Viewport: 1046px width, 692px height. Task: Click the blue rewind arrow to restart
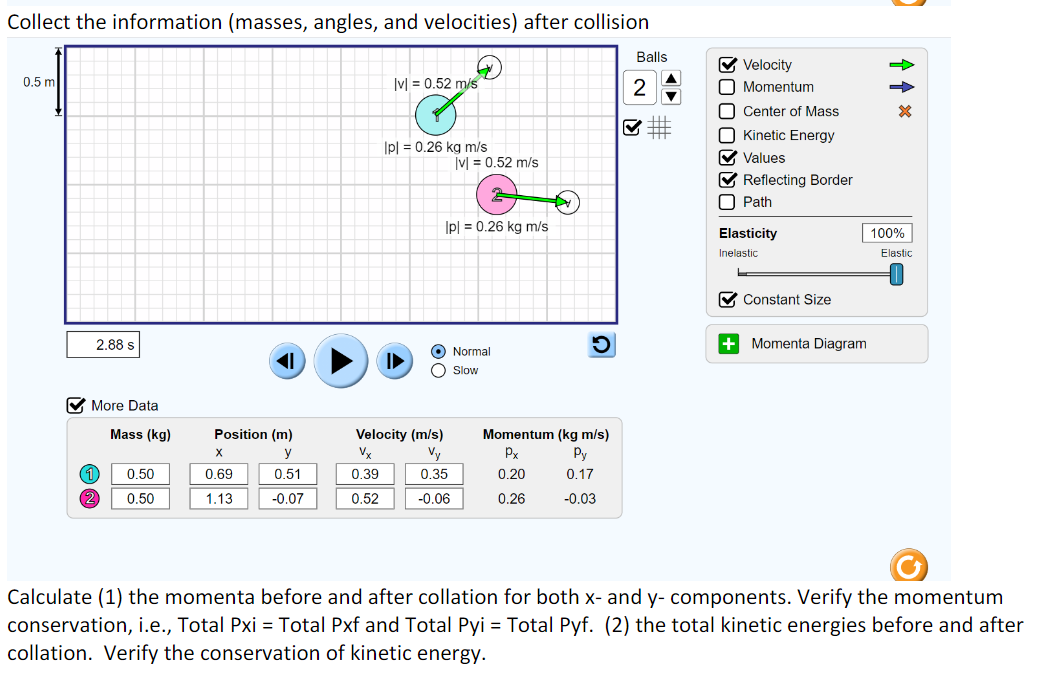click(x=601, y=343)
